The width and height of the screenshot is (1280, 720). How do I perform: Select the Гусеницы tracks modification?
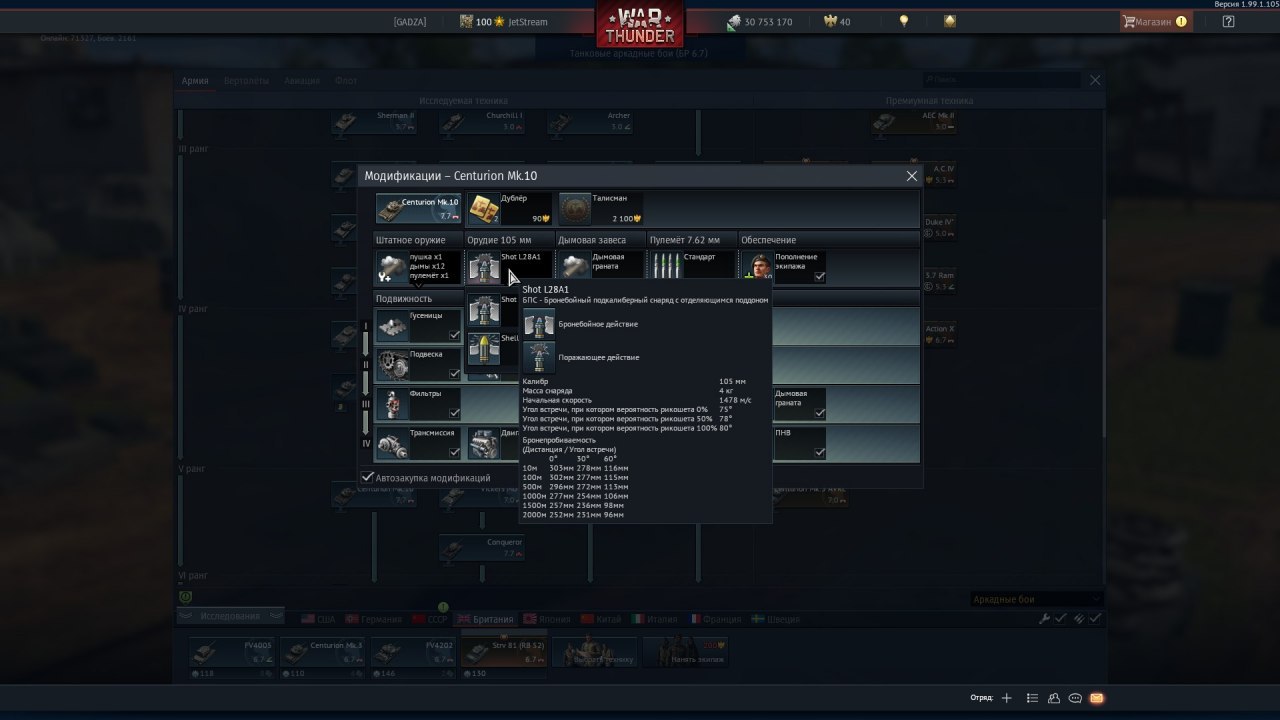coord(418,326)
